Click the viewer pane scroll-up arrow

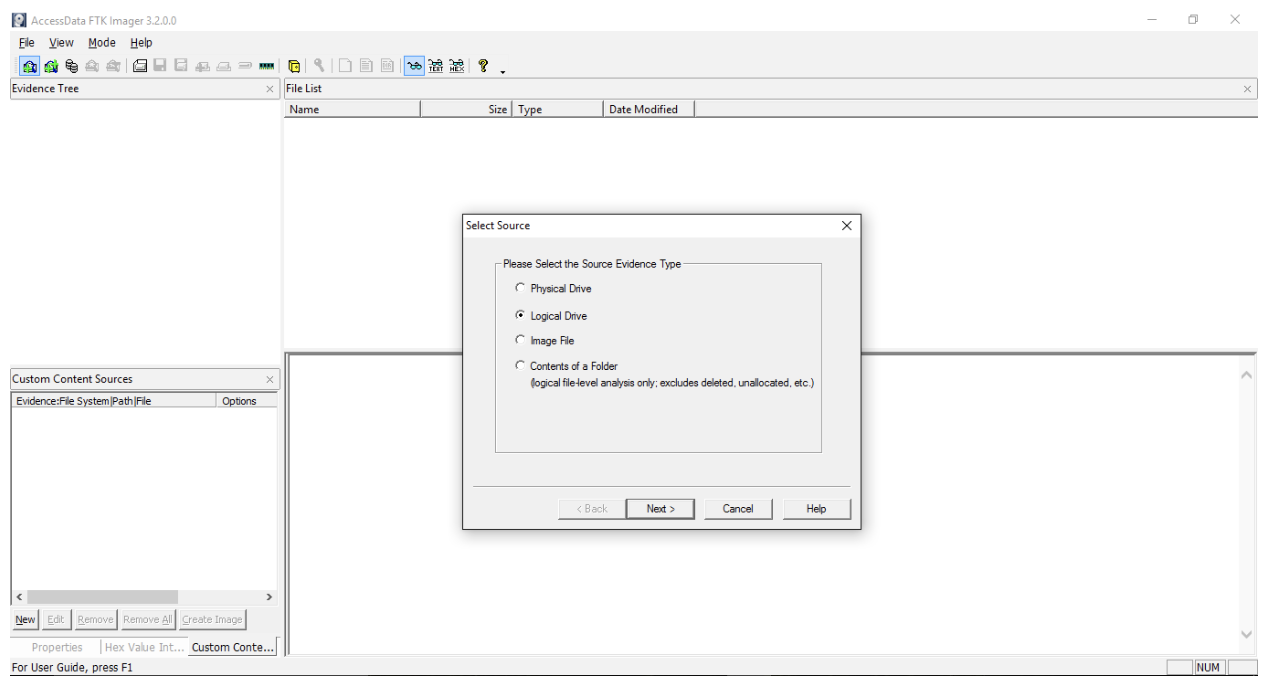[x=1246, y=374]
